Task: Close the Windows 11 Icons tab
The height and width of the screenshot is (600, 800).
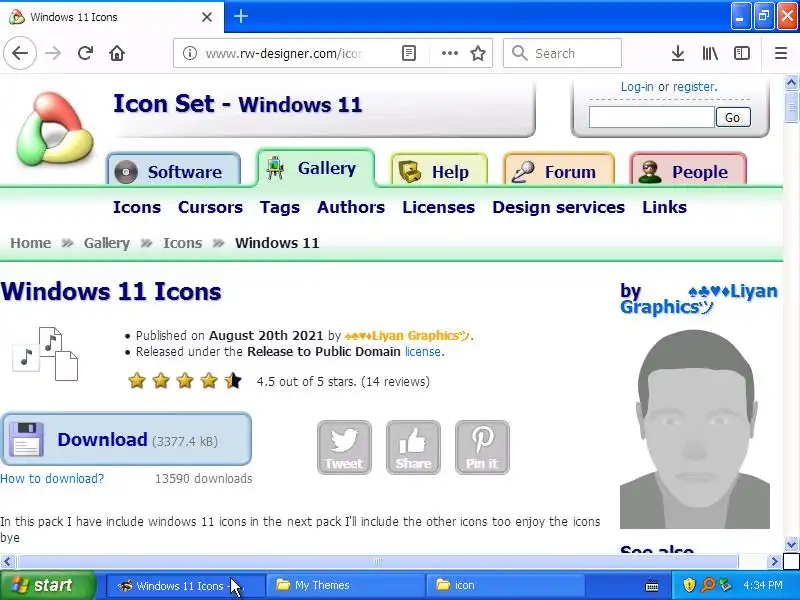Action: [x=207, y=17]
